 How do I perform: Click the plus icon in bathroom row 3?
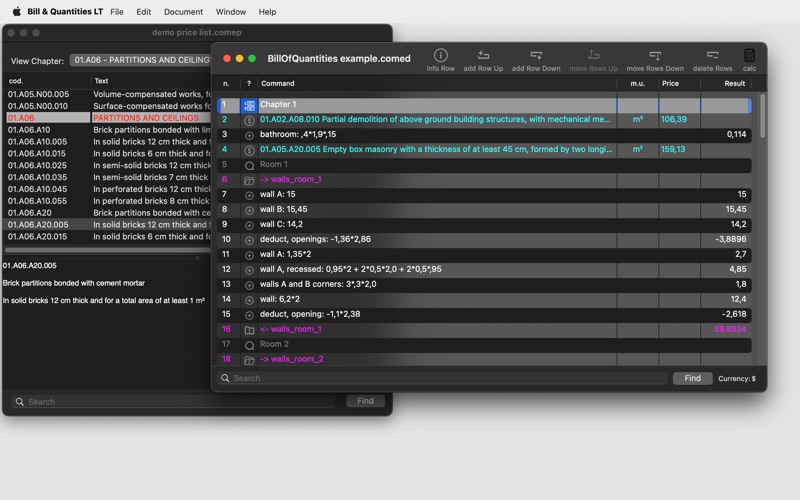point(249,136)
